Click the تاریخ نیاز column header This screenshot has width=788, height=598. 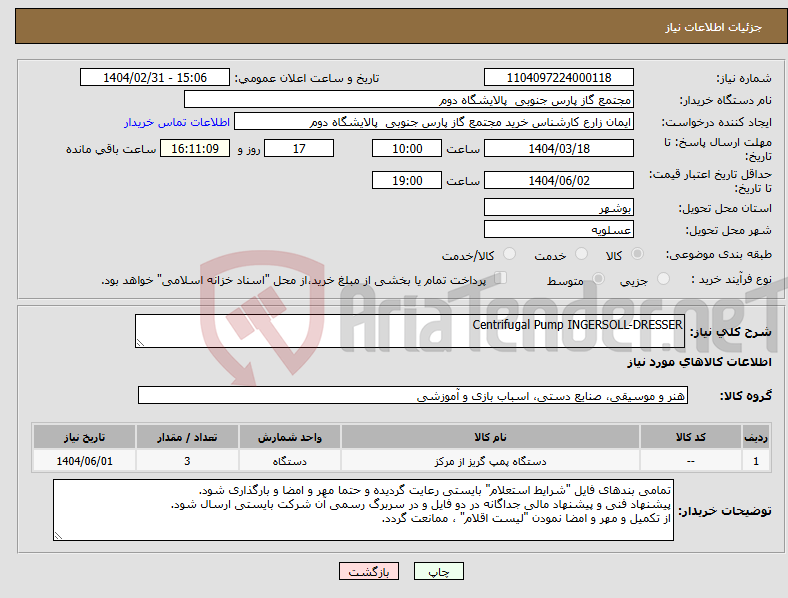point(84,437)
